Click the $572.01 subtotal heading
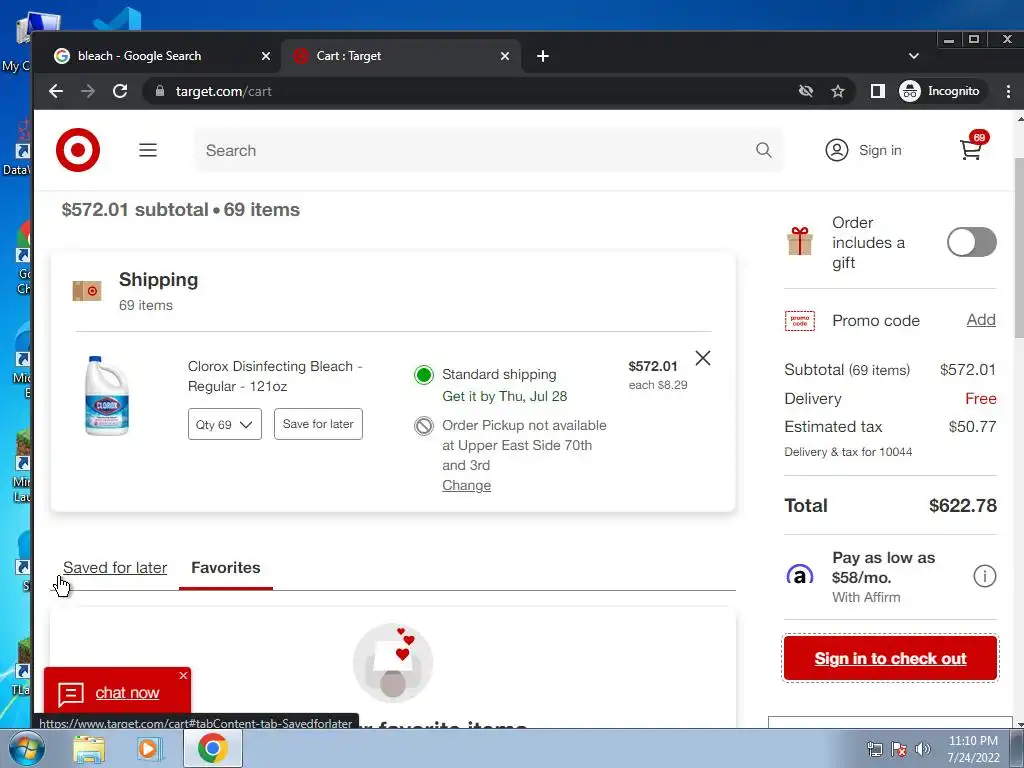The width and height of the screenshot is (1024, 768). [181, 210]
